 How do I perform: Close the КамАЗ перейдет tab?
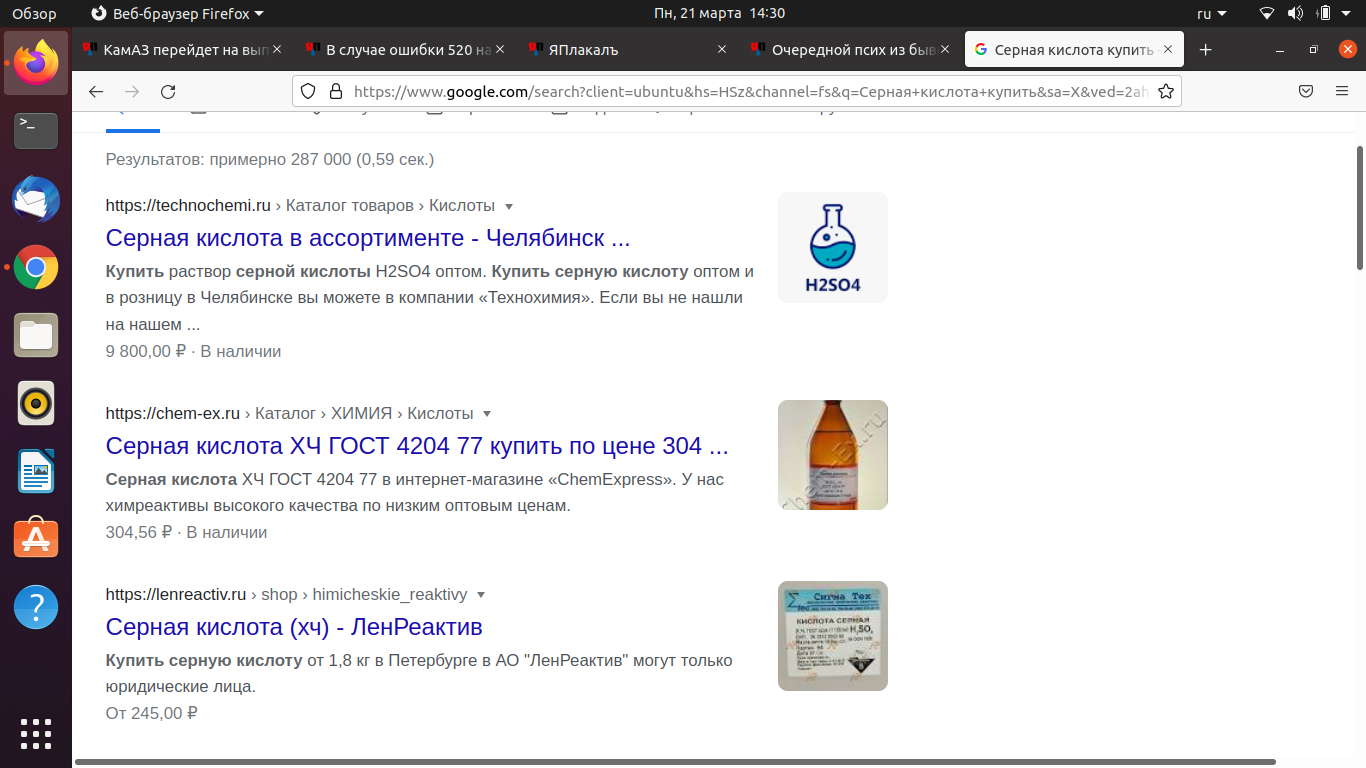tap(277, 49)
